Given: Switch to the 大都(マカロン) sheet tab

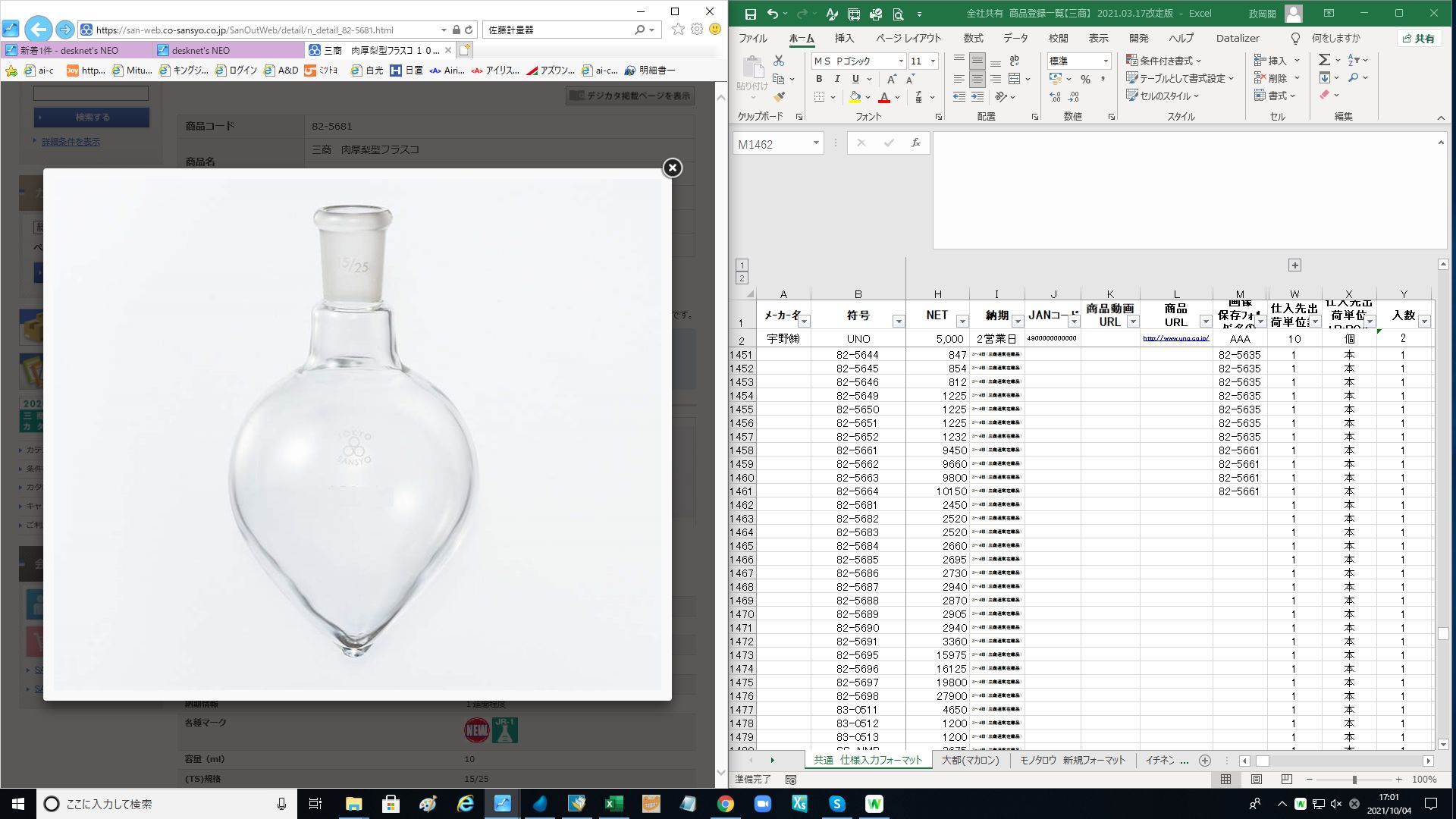Looking at the screenshot, I should coord(970,760).
